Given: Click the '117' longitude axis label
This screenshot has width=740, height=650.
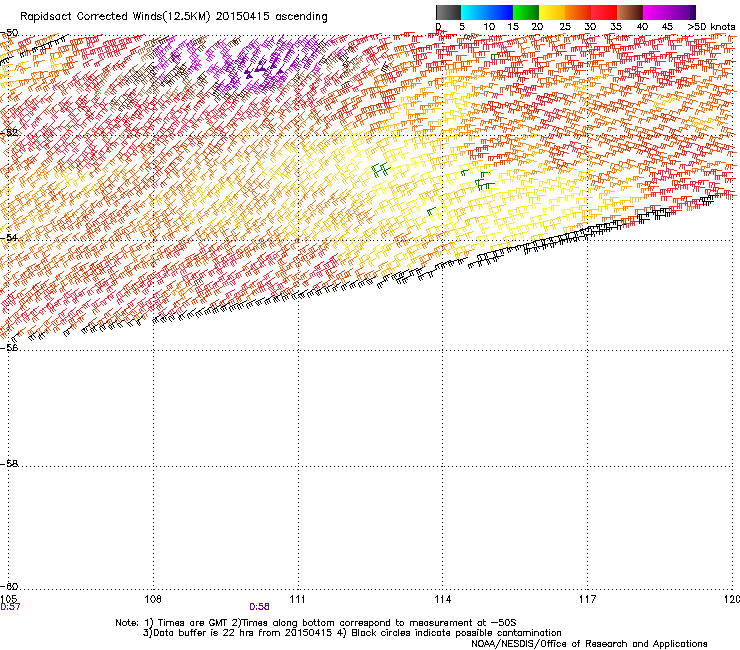Looking at the screenshot, I should (588, 599).
